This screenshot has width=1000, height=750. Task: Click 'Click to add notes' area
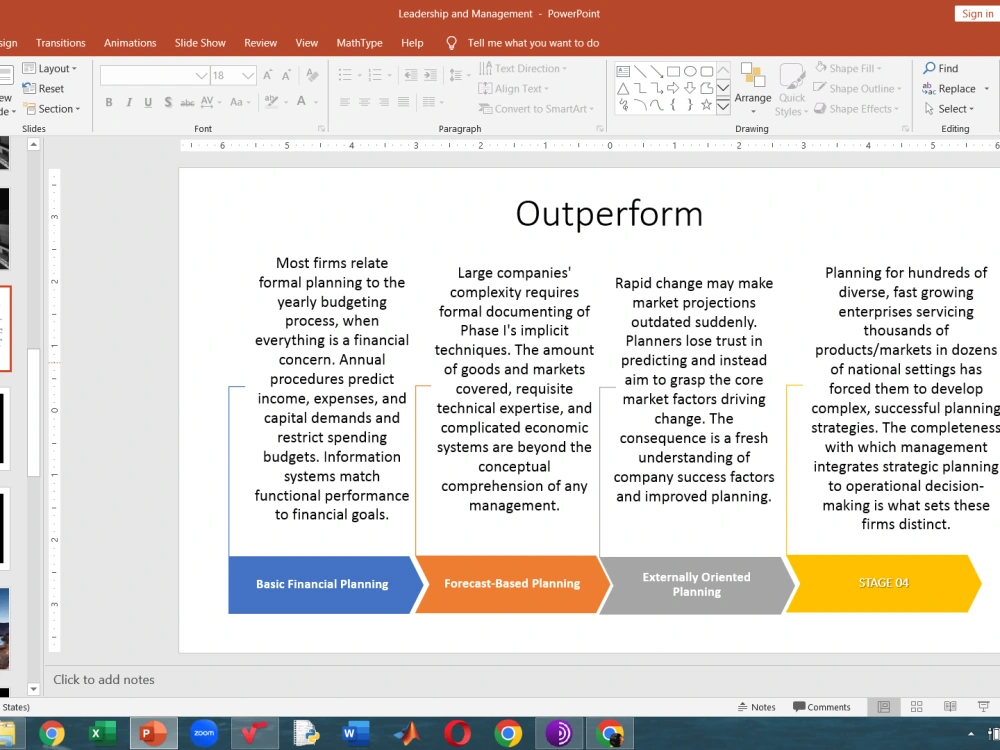(104, 680)
